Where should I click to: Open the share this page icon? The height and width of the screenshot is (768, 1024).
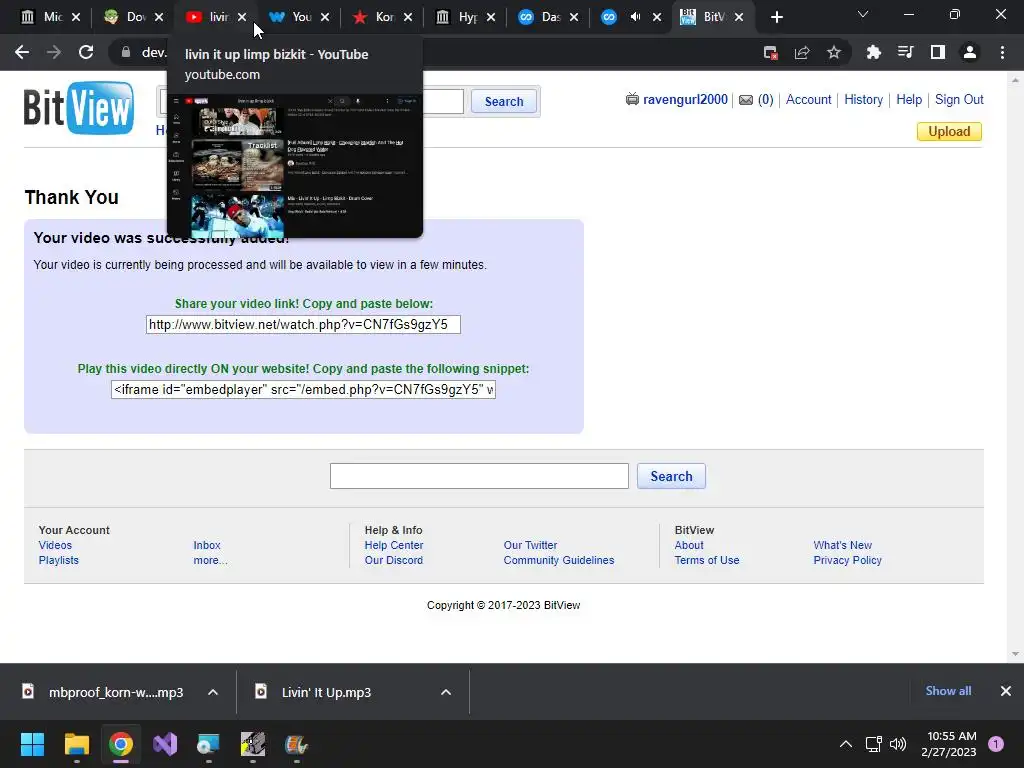(x=802, y=52)
